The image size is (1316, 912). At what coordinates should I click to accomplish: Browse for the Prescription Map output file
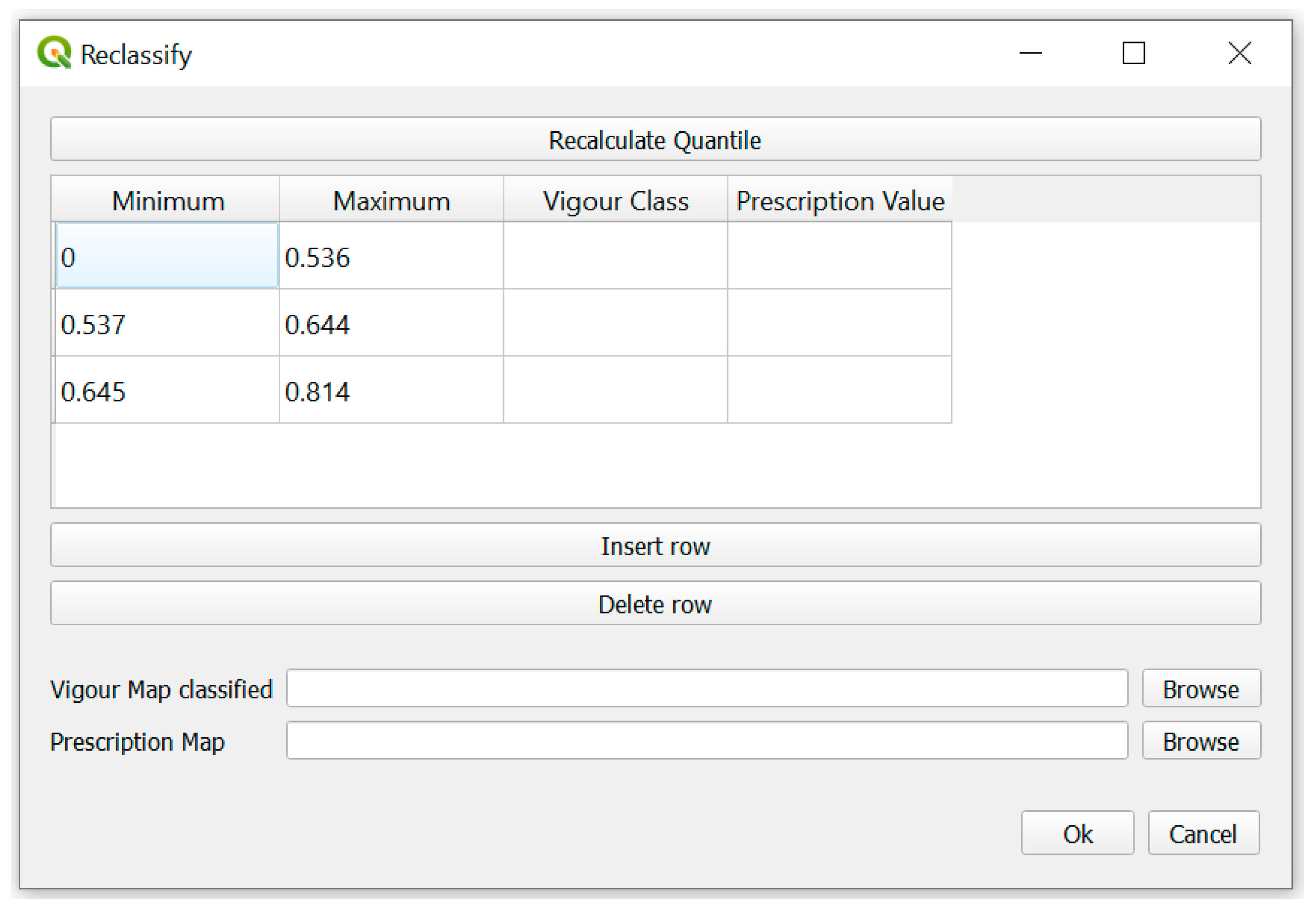coord(1201,741)
